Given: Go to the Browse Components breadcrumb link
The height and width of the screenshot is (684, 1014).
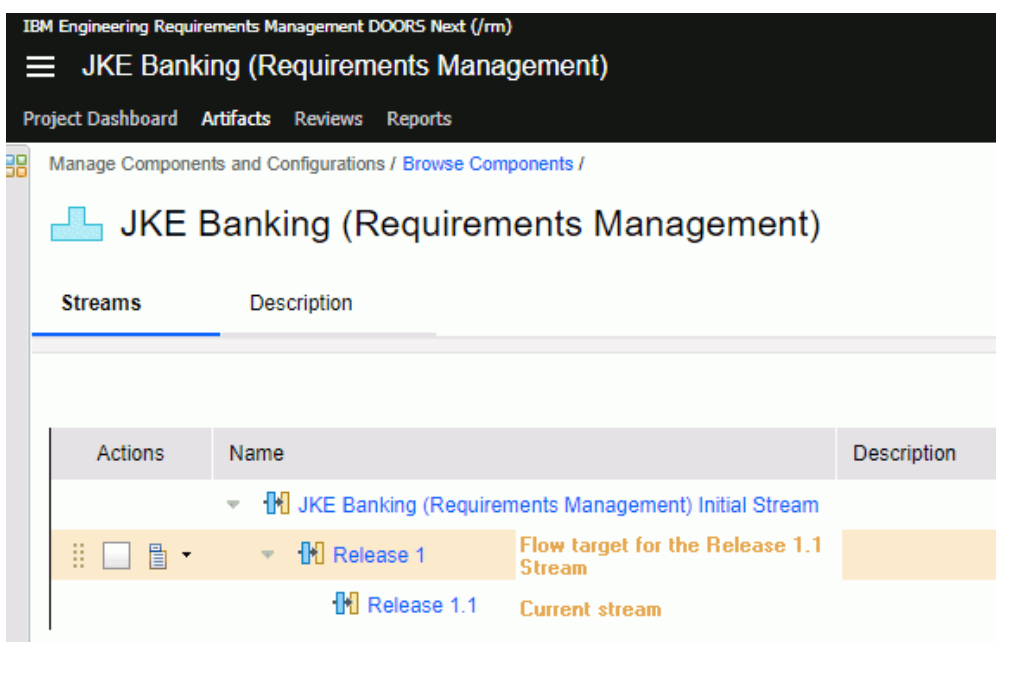Looking at the screenshot, I should point(487,164).
